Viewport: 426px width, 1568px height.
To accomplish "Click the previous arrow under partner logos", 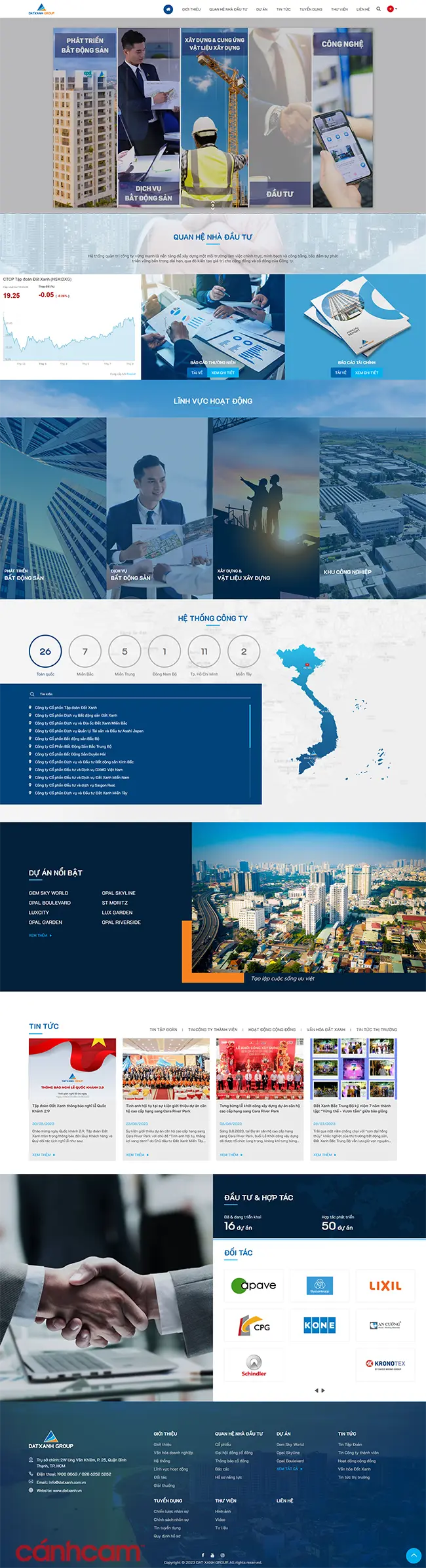I will 317,1390.
